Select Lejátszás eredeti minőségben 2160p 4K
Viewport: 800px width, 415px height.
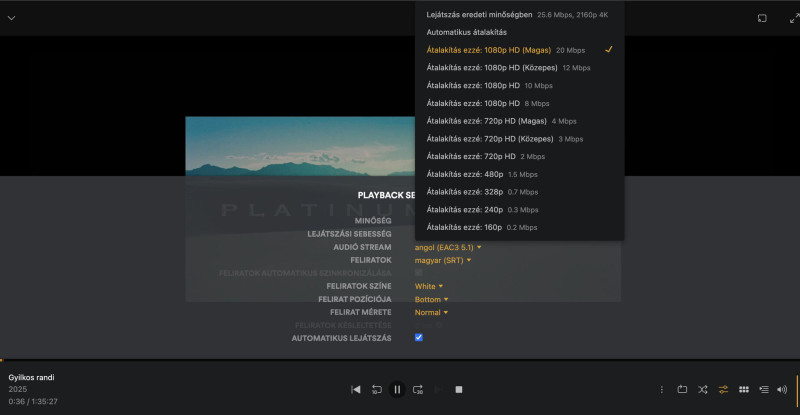pos(519,15)
